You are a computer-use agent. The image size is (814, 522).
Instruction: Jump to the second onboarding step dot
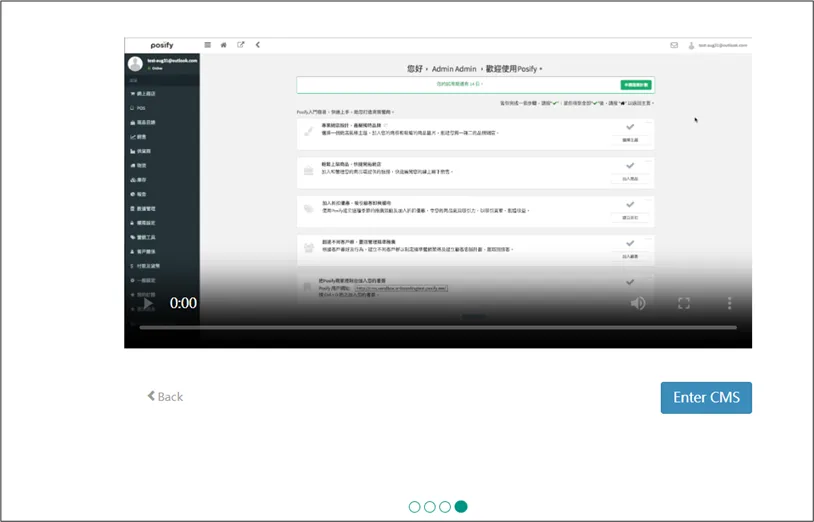point(430,506)
